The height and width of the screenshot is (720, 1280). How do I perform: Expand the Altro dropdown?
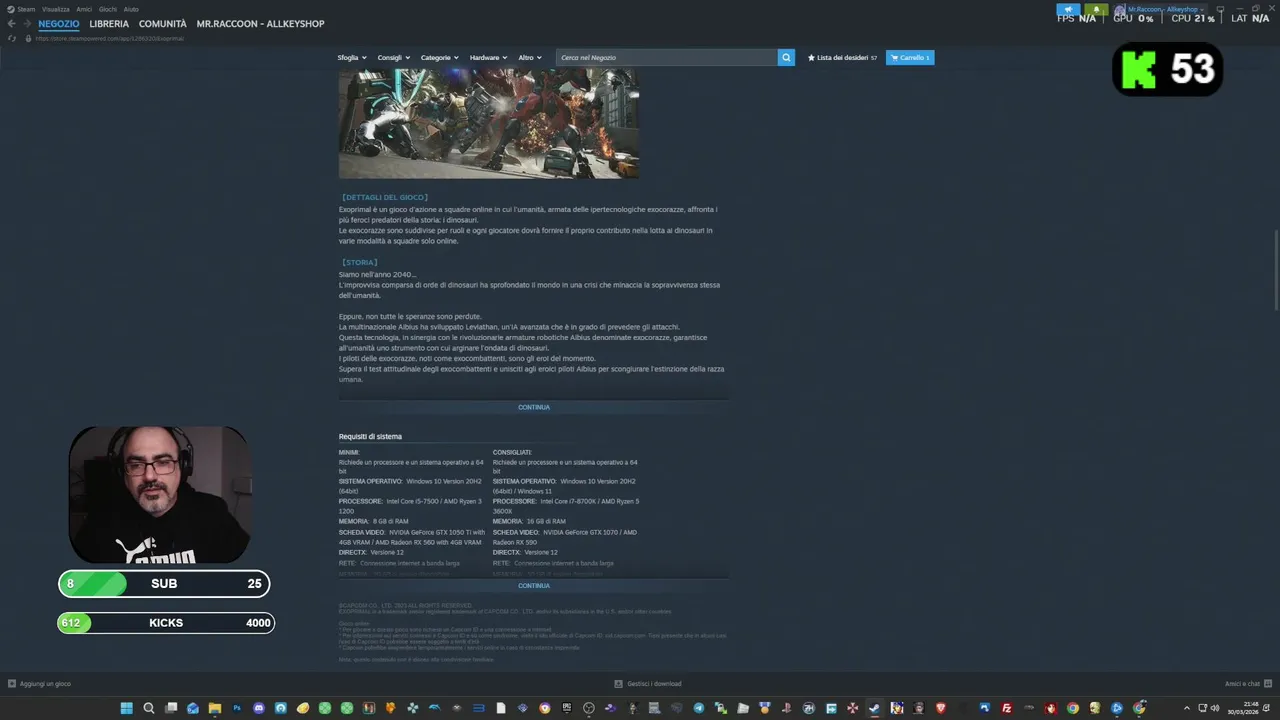coord(530,58)
